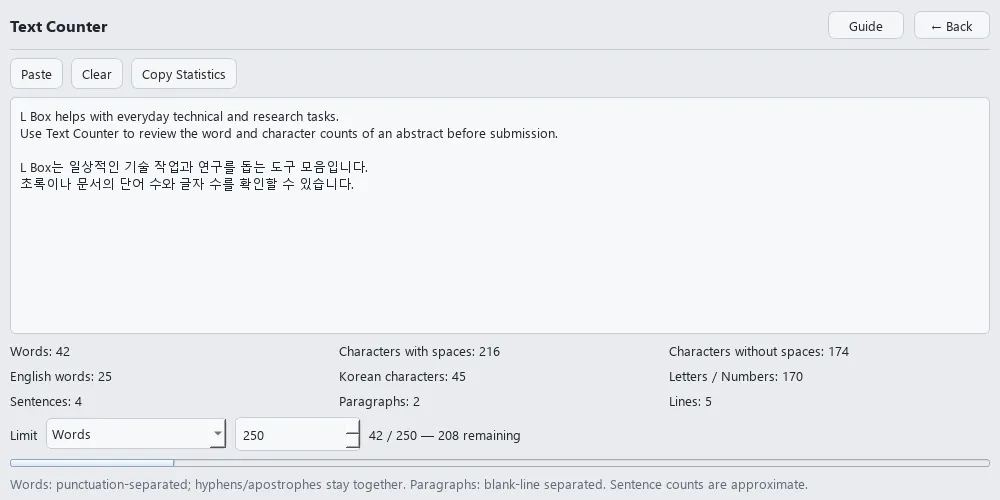
Task: Click the Korean line starting '초록이나 문서의'
Action: tap(187, 184)
